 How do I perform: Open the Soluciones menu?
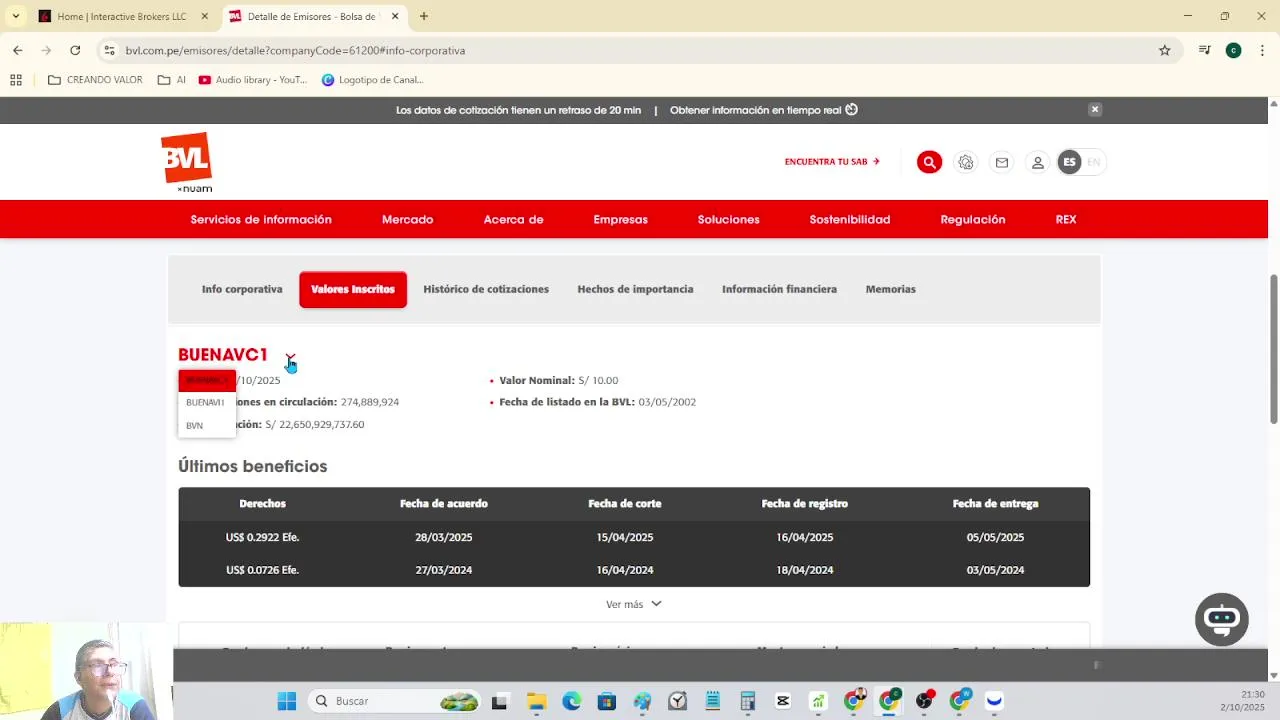[x=728, y=219]
